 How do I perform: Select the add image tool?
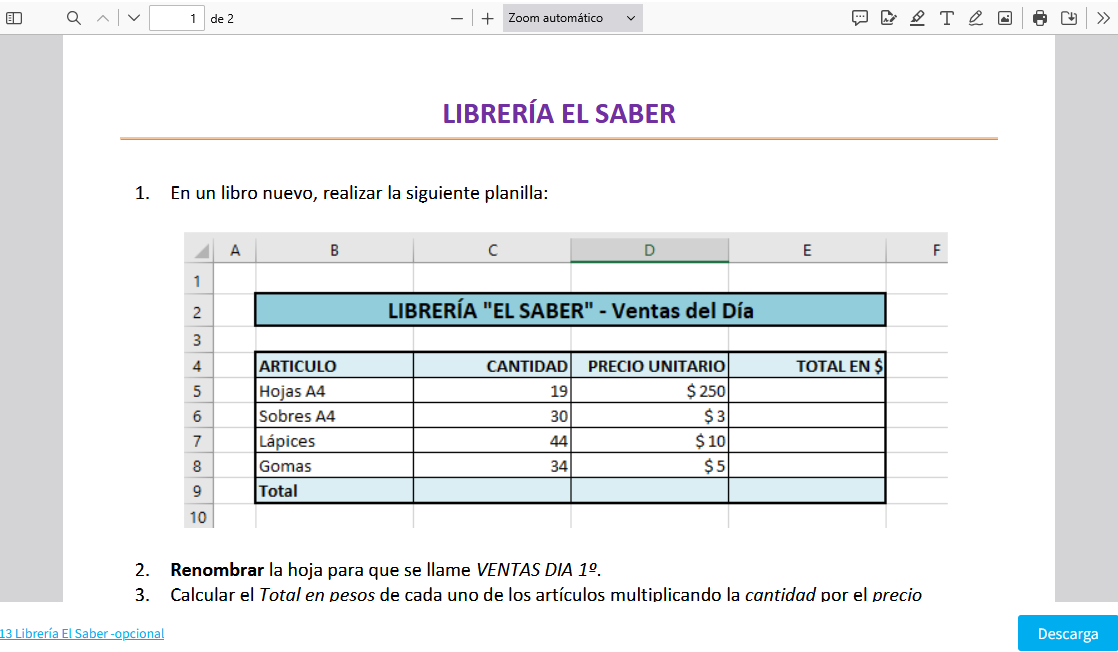tap(1004, 18)
